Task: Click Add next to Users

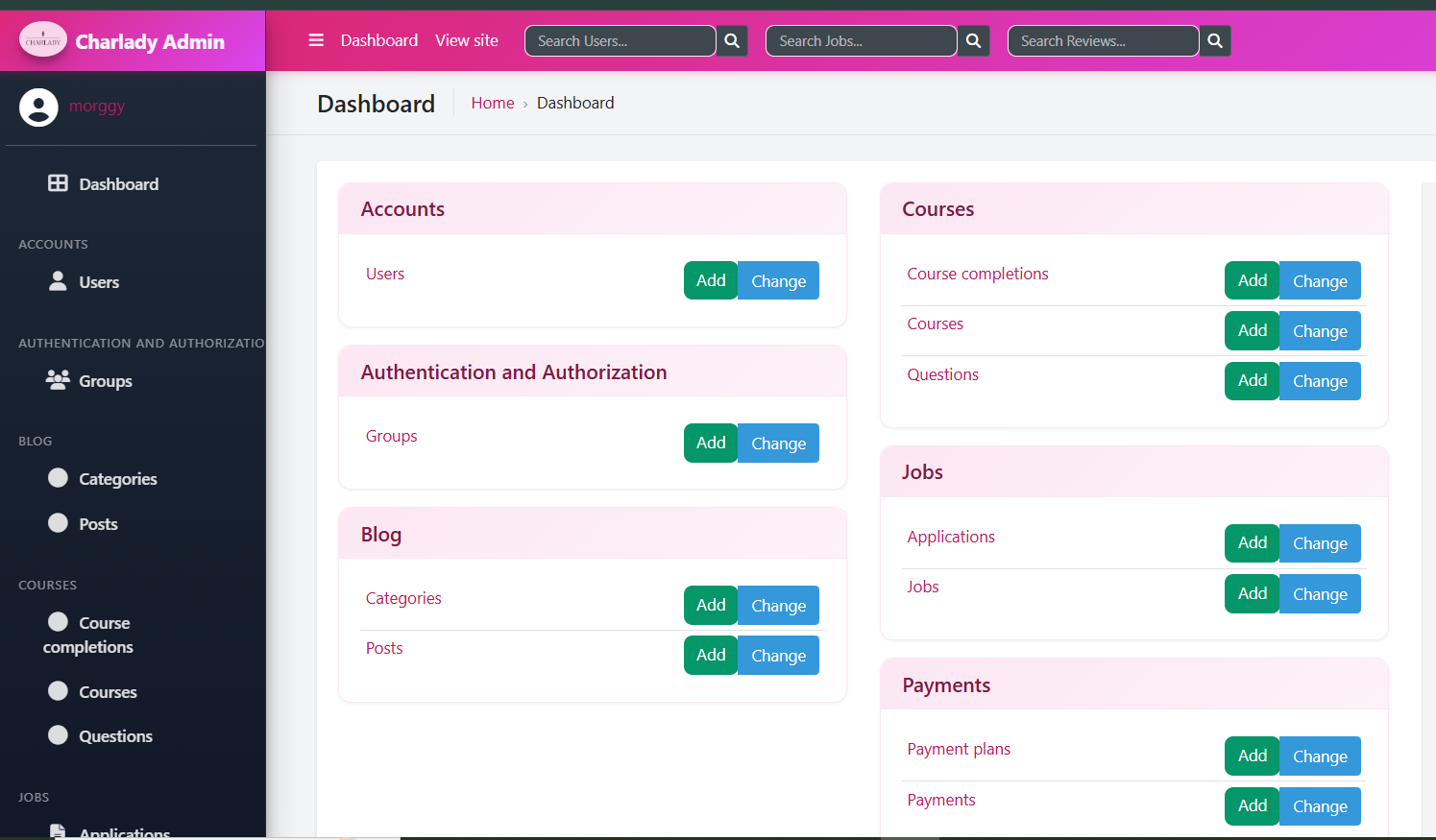Action: coord(710,280)
